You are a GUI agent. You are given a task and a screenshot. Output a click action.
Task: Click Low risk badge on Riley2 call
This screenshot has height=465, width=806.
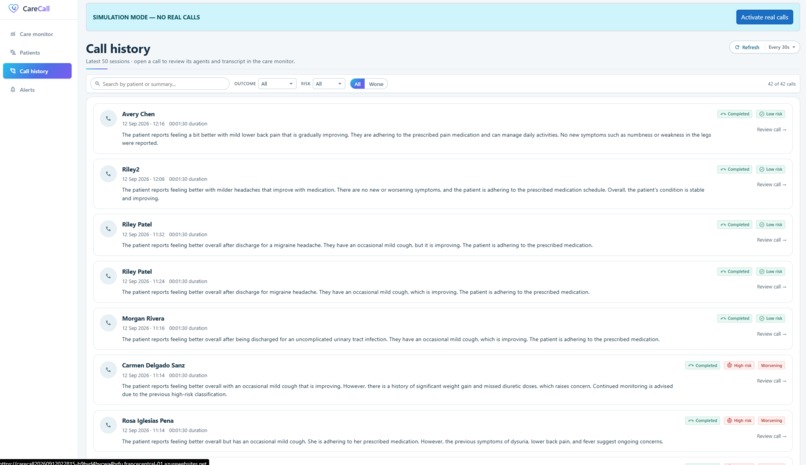[x=771, y=169]
